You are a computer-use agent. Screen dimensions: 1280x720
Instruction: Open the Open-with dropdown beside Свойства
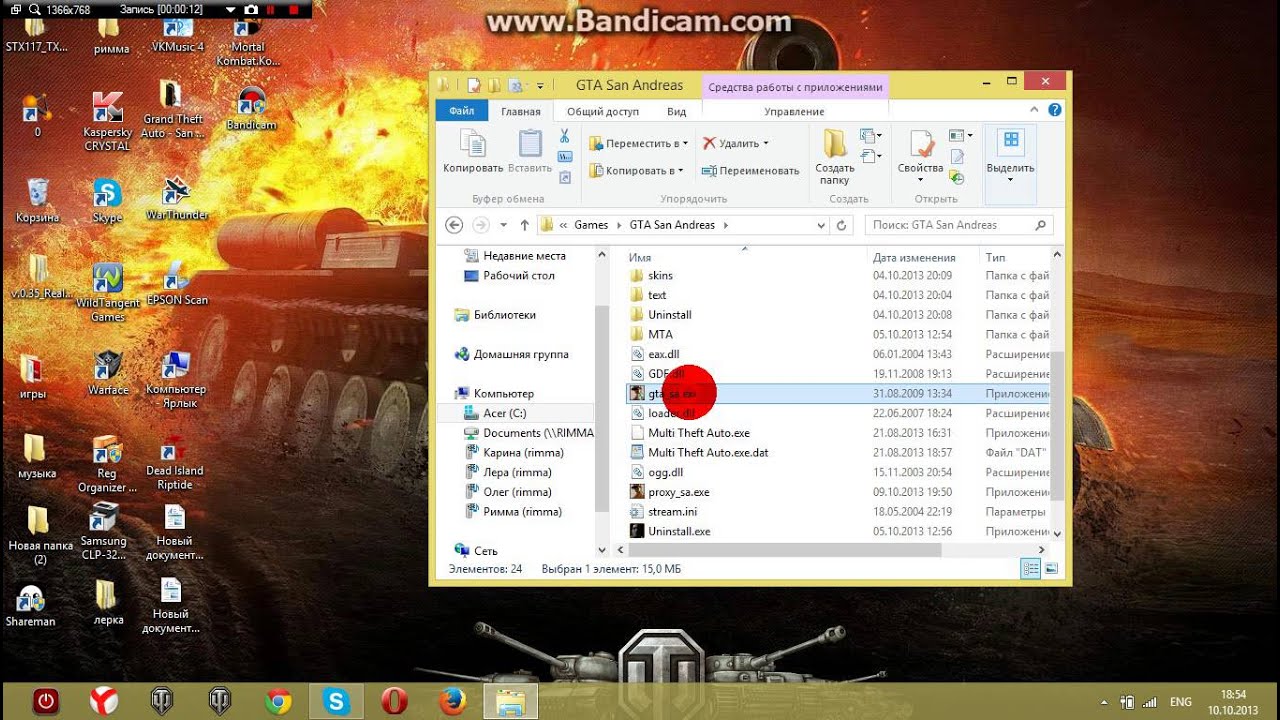(x=961, y=136)
